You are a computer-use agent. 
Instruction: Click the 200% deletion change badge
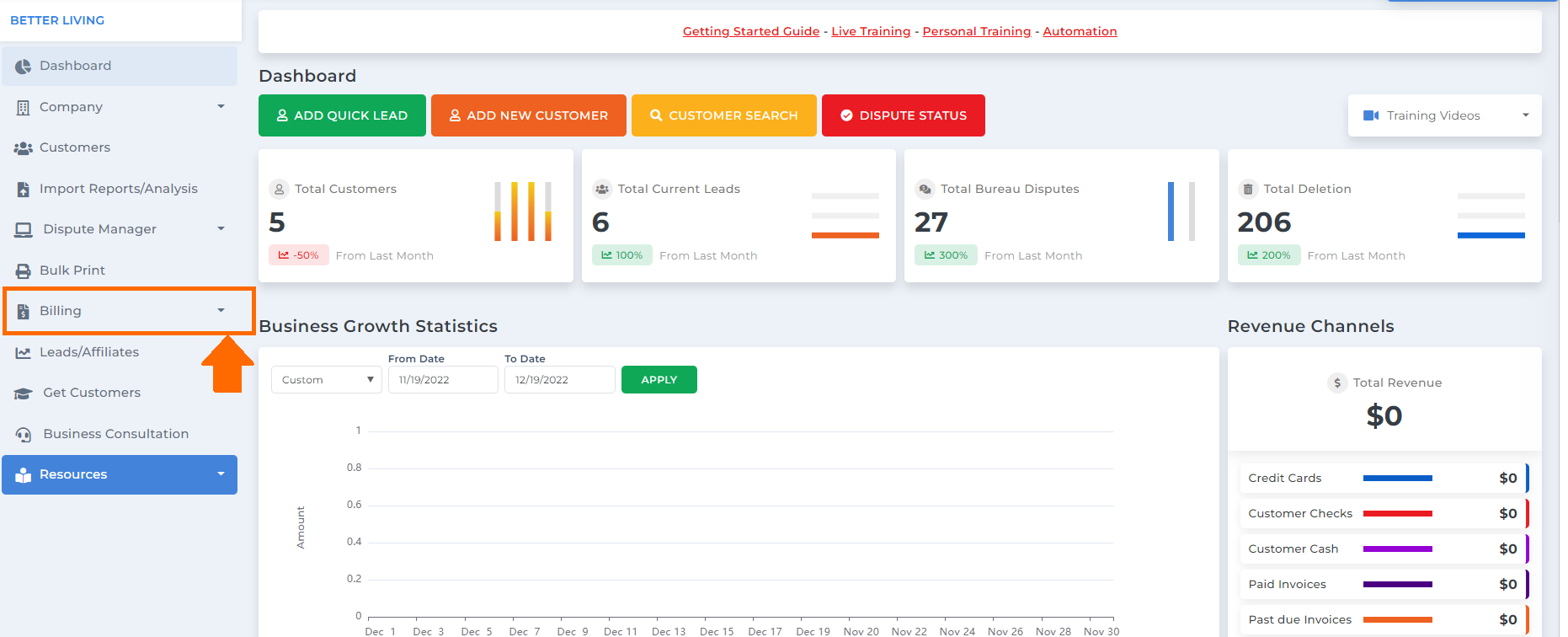[1269, 255]
